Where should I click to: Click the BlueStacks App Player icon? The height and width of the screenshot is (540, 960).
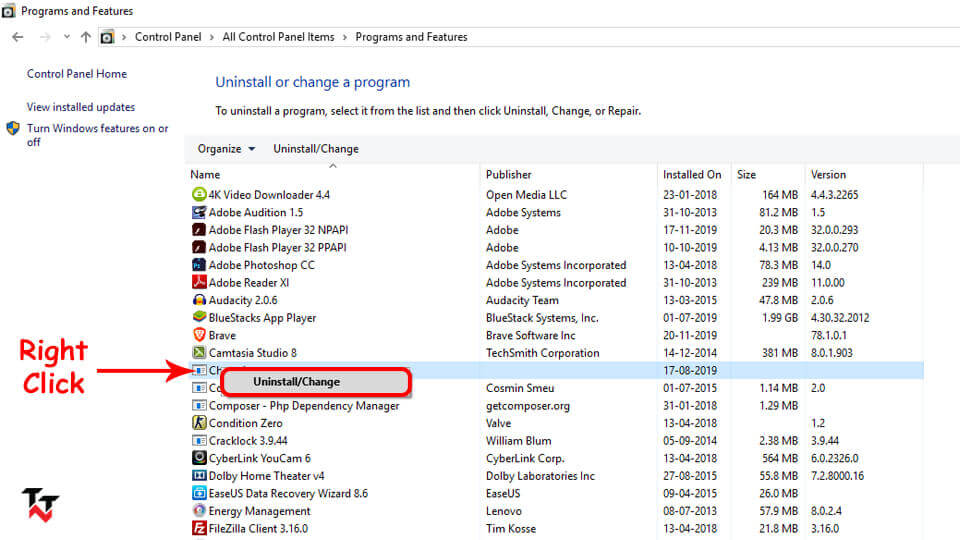point(199,317)
